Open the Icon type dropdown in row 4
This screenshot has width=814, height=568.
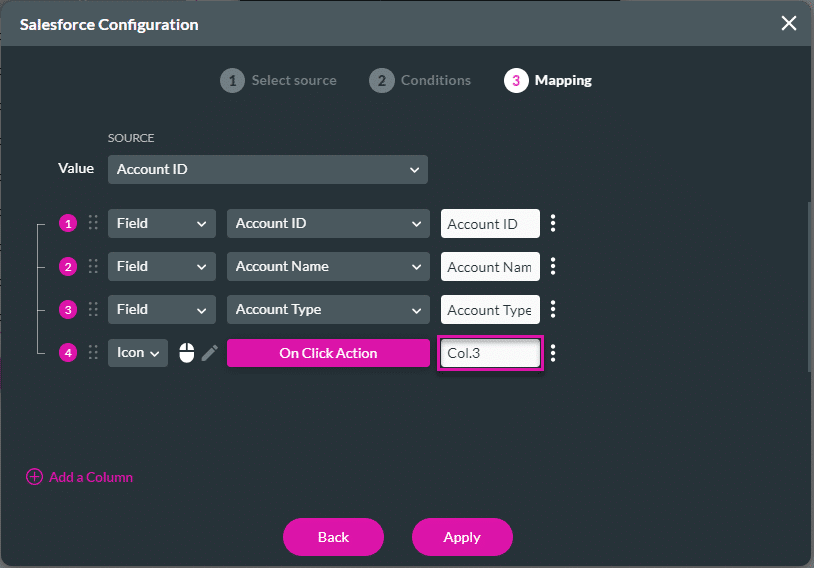point(138,353)
